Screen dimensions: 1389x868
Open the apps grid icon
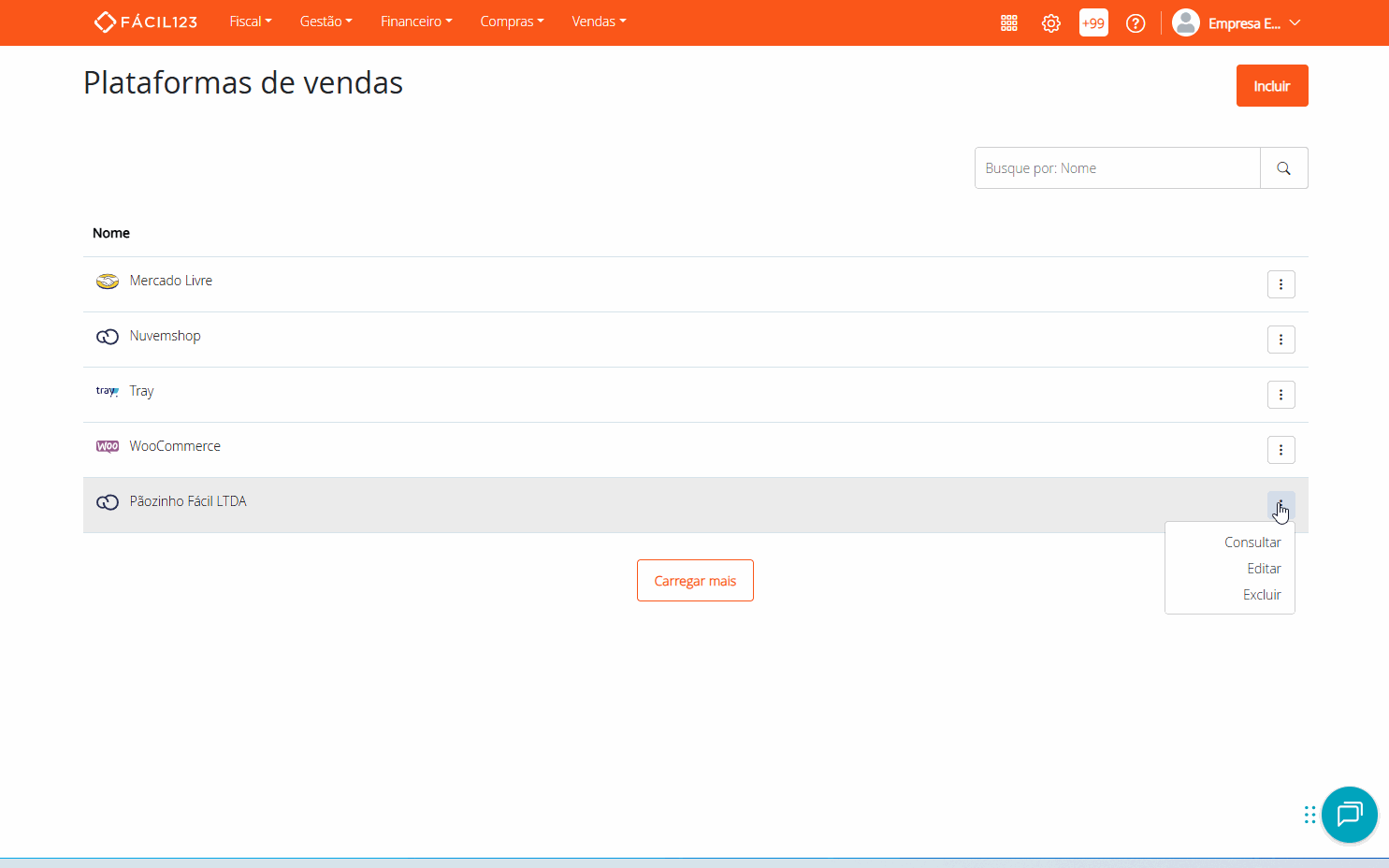pos(1008,23)
